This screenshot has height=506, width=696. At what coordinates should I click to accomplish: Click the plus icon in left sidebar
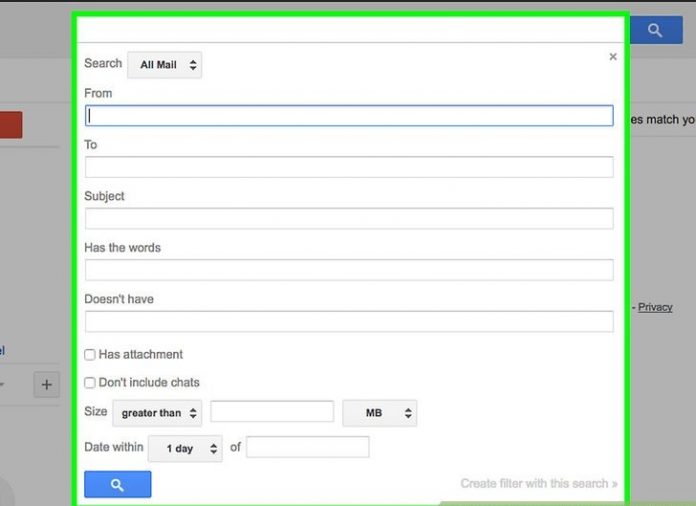pyautogui.click(x=48, y=384)
